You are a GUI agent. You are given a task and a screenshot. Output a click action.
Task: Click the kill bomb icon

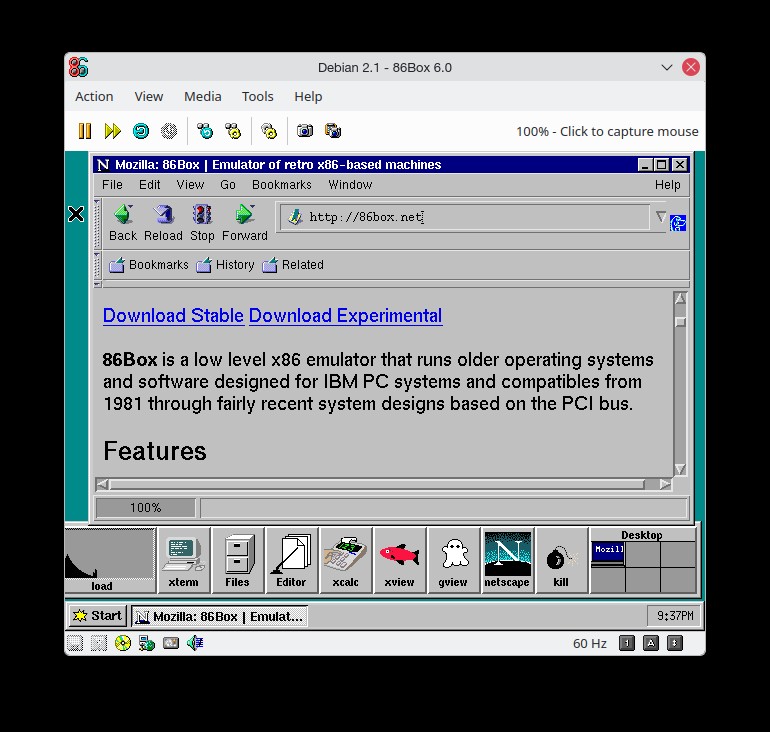tap(561, 560)
